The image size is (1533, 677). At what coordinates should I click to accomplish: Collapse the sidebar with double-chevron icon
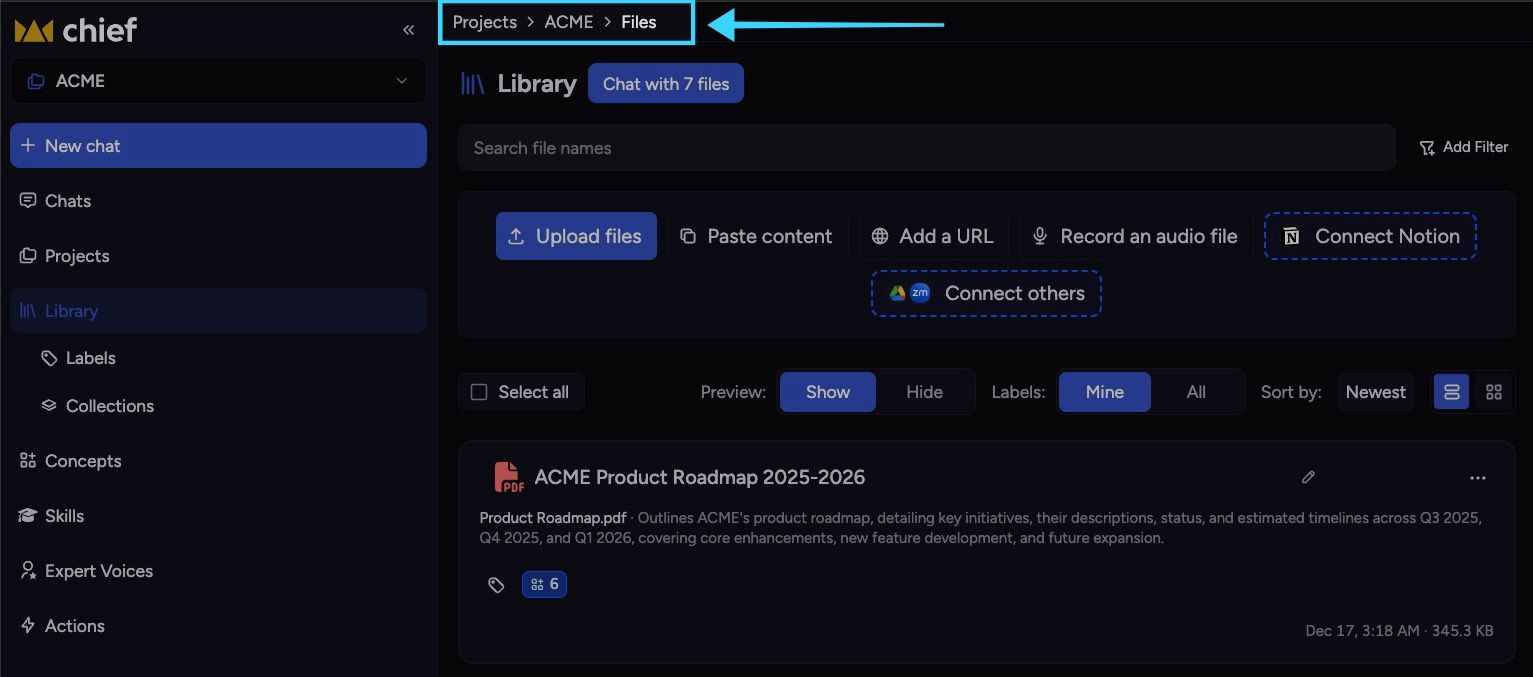[x=408, y=30]
